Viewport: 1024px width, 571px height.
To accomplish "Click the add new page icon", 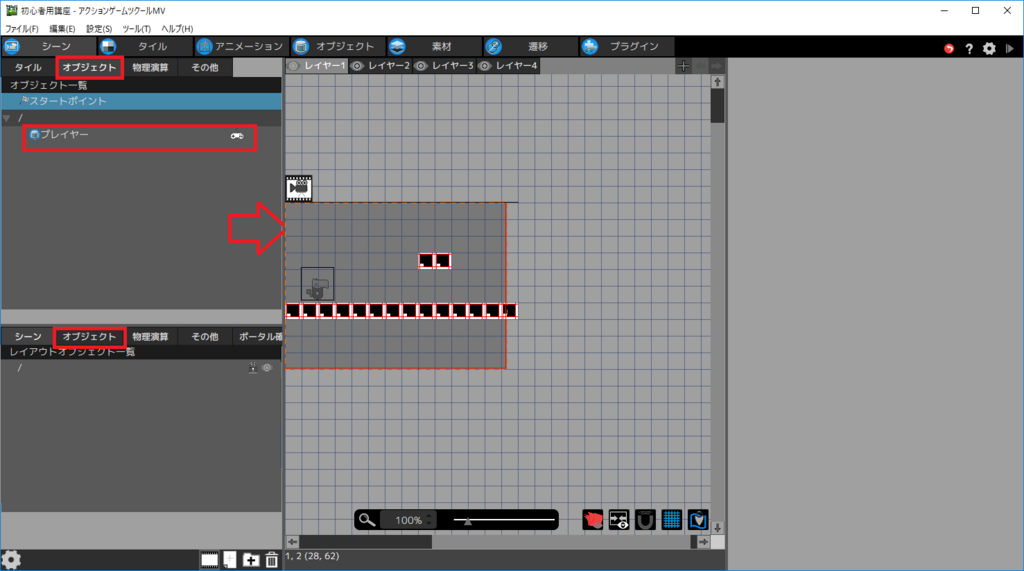I will tap(230, 560).
